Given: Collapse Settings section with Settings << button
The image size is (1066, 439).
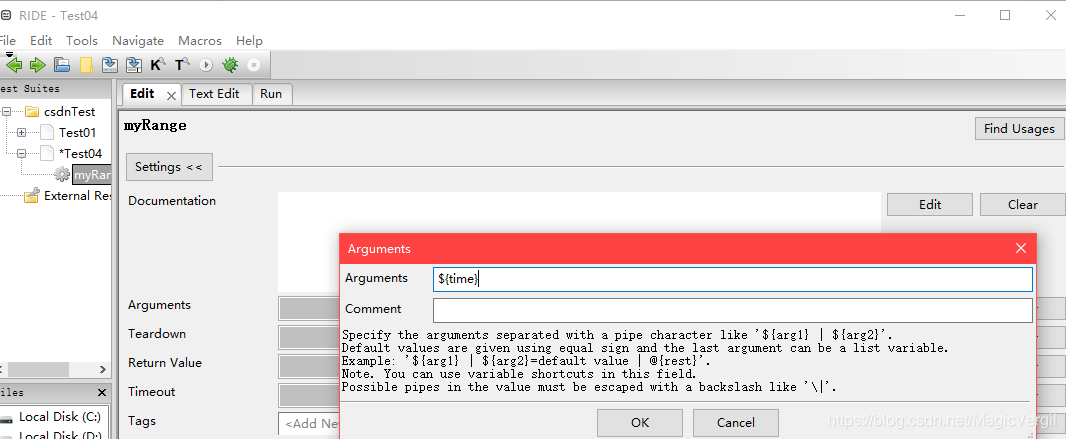Looking at the screenshot, I should point(169,166).
